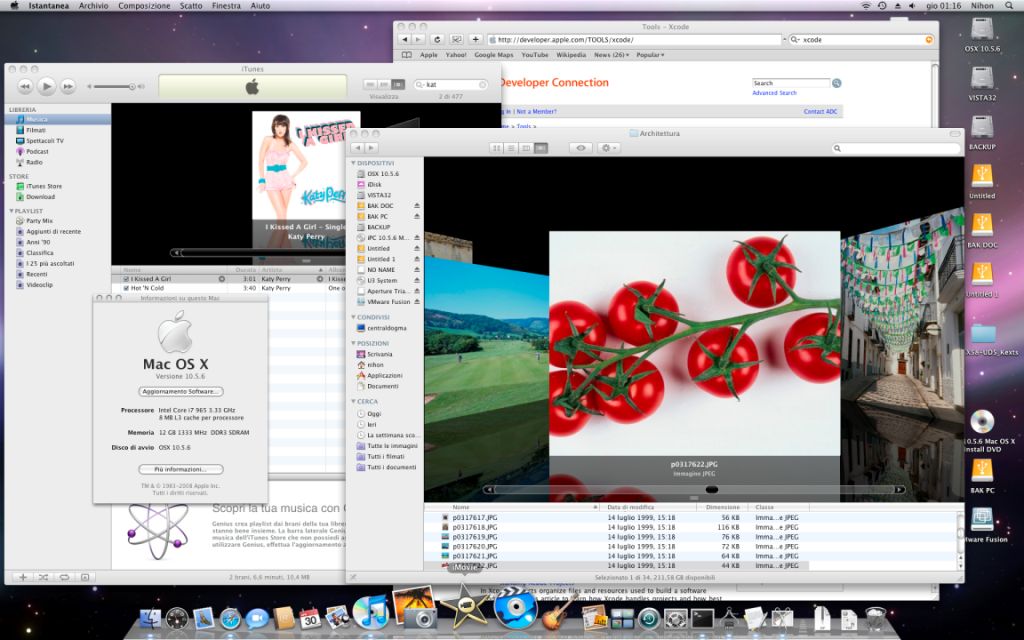The image size is (1024, 640).
Task: Collapse the PLAYLIST section in iTunes sidebar
Action: (10, 211)
